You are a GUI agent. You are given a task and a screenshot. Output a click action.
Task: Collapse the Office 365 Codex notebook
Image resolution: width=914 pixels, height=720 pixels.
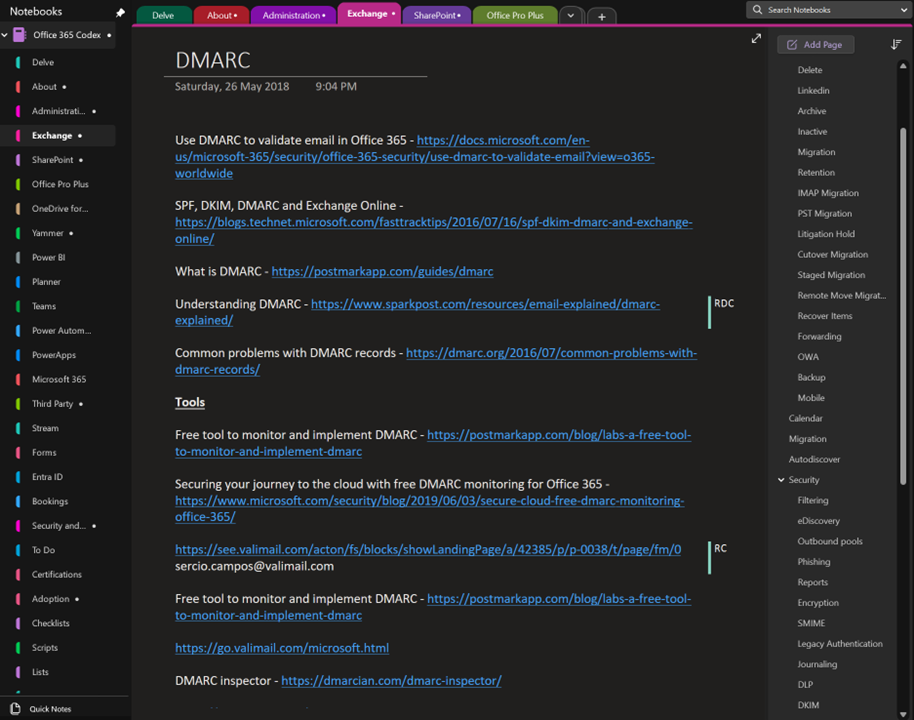6,35
